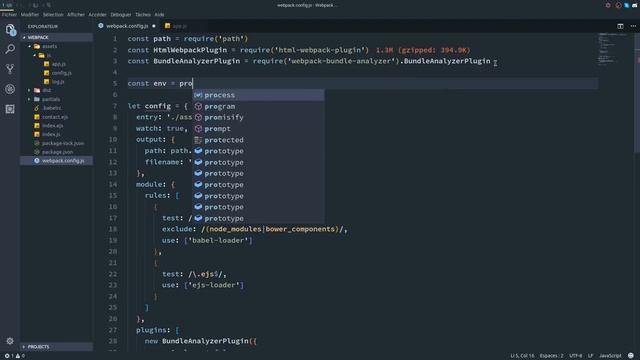Open the Manage gear icon

pyautogui.click(x=10, y=341)
